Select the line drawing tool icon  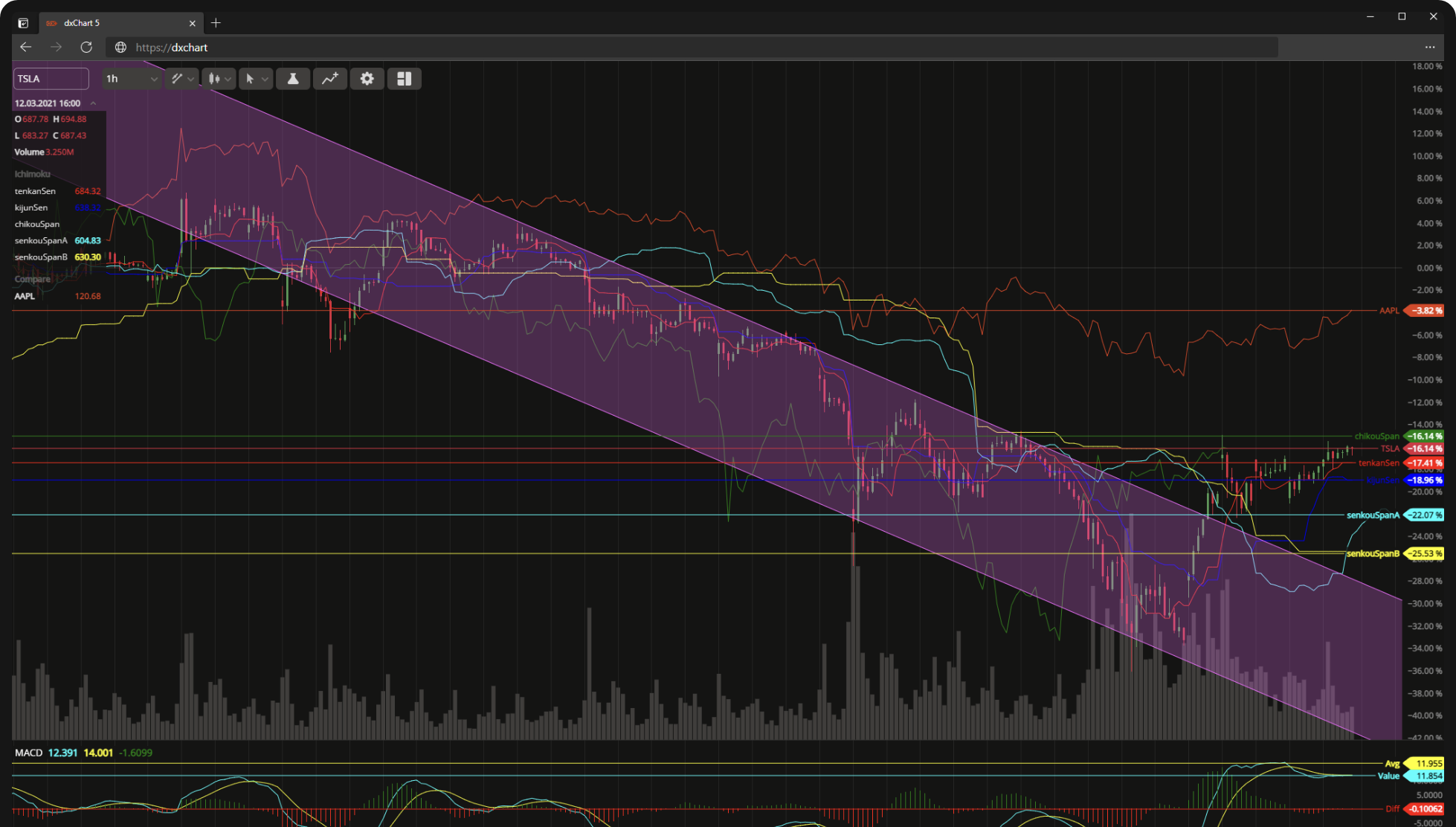(178, 78)
